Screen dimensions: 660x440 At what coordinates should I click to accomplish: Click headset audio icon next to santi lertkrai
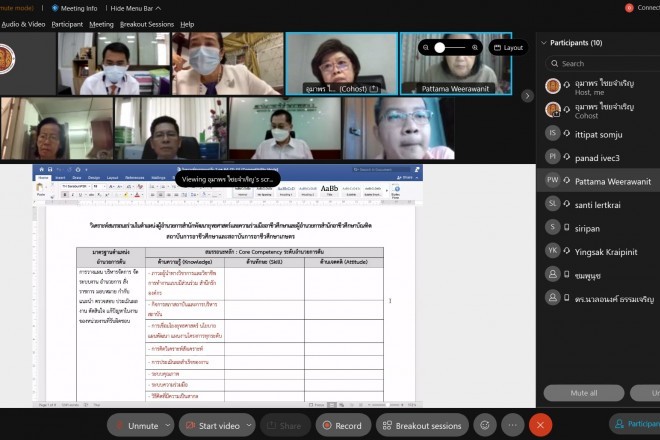tap(567, 204)
